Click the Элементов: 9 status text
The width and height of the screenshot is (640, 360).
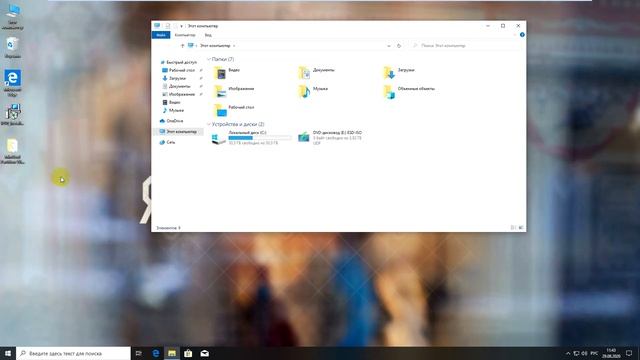point(168,228)
